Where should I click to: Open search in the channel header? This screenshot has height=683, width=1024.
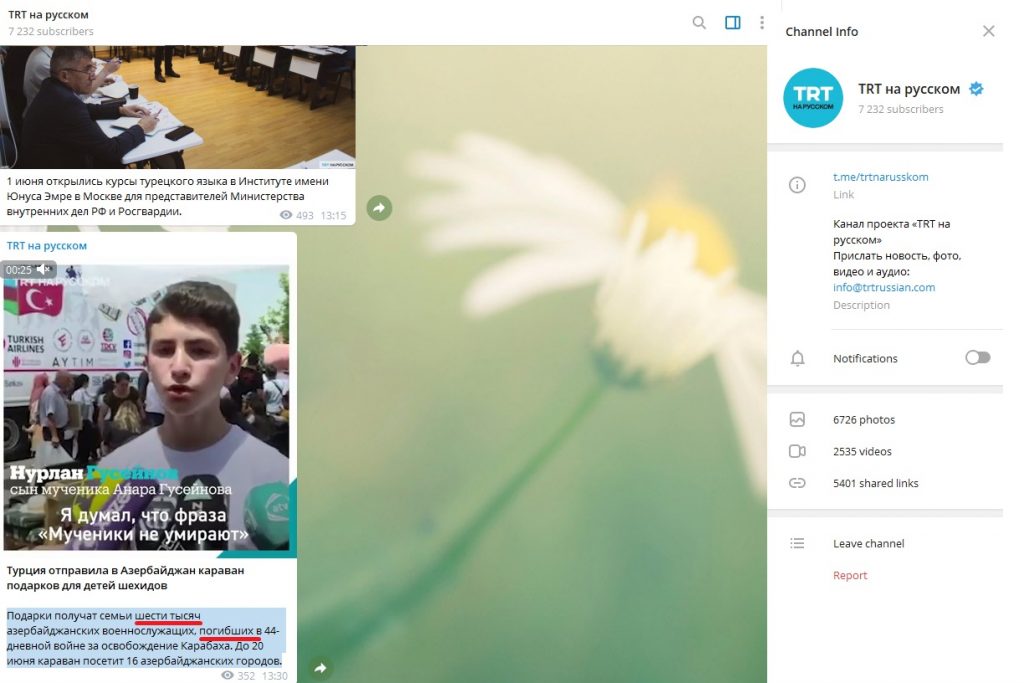coord(699,23)
